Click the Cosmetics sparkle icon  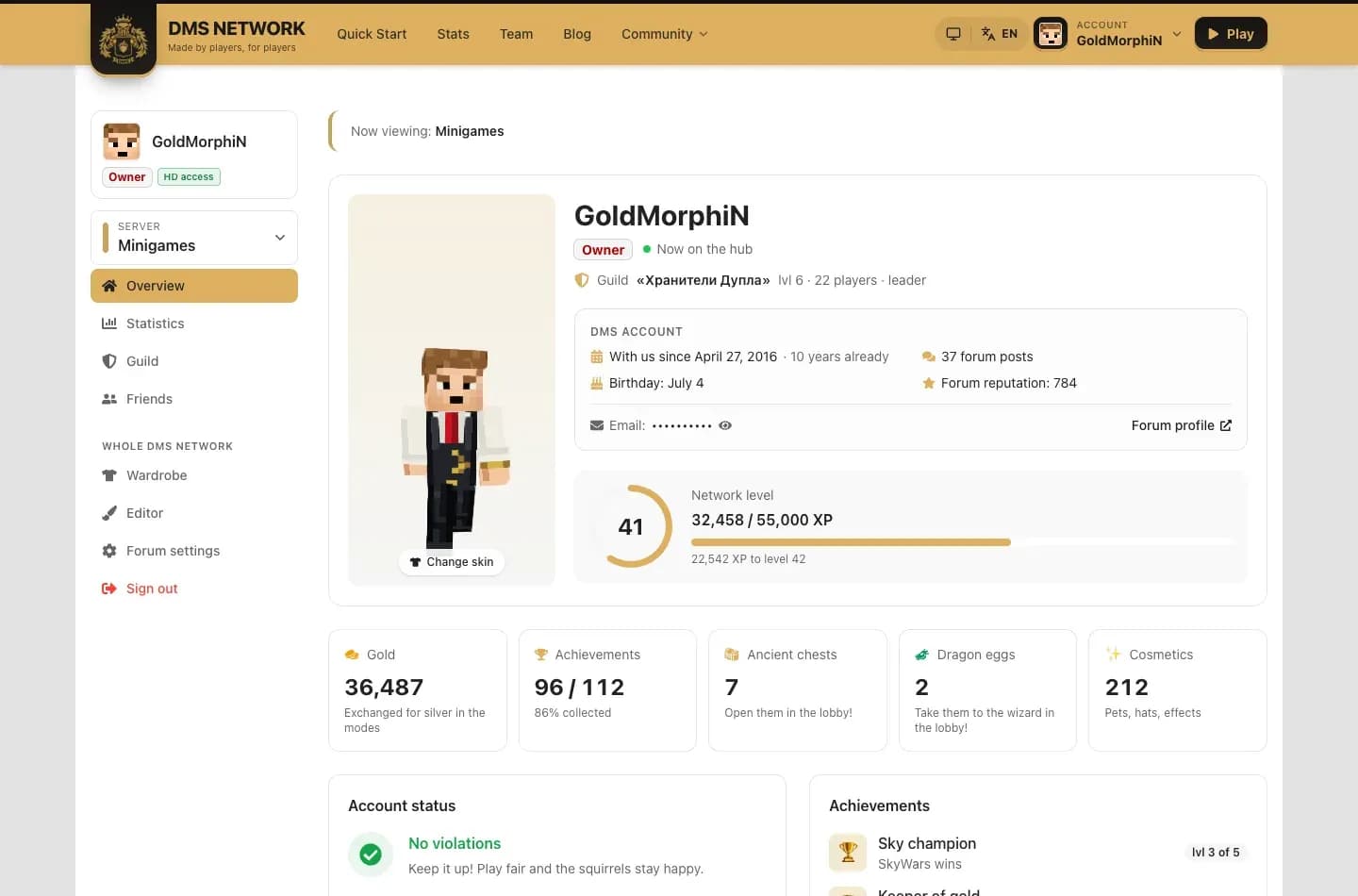click(1114, 655)
